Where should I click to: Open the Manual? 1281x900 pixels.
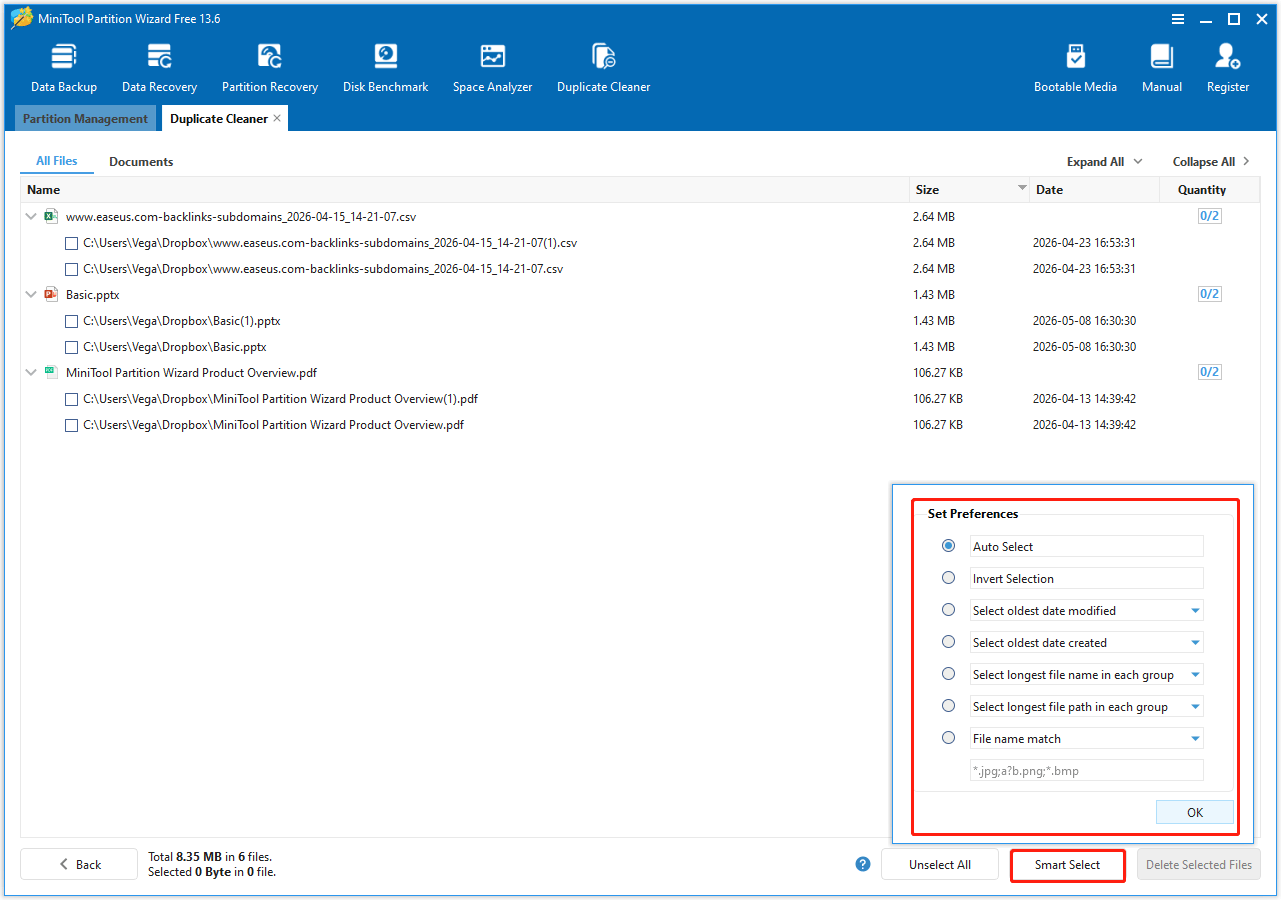[1162, 68]
